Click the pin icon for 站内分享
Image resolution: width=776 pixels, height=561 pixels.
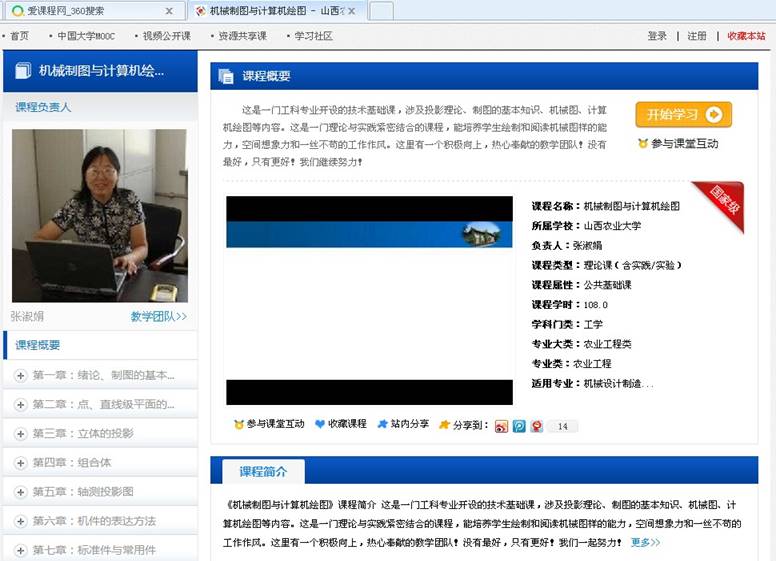382,424
